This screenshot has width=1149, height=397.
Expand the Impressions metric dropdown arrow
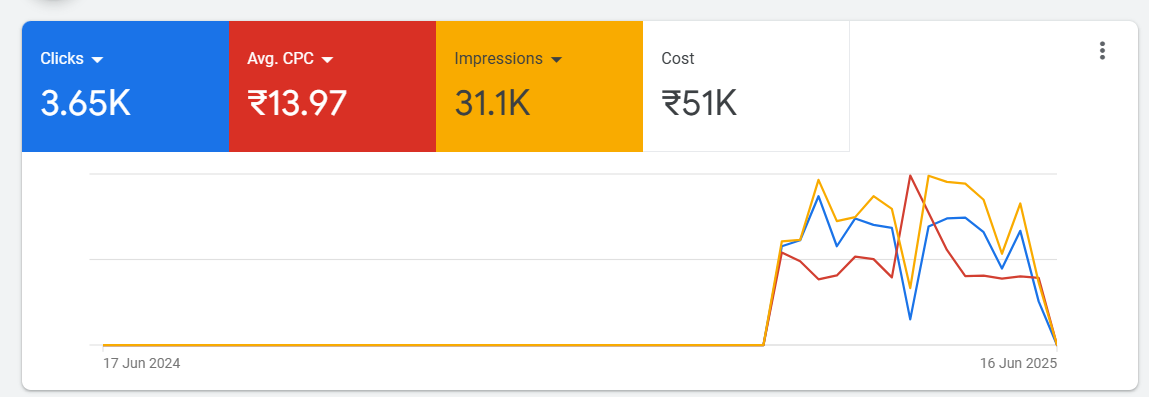click(x=556, y=60)
